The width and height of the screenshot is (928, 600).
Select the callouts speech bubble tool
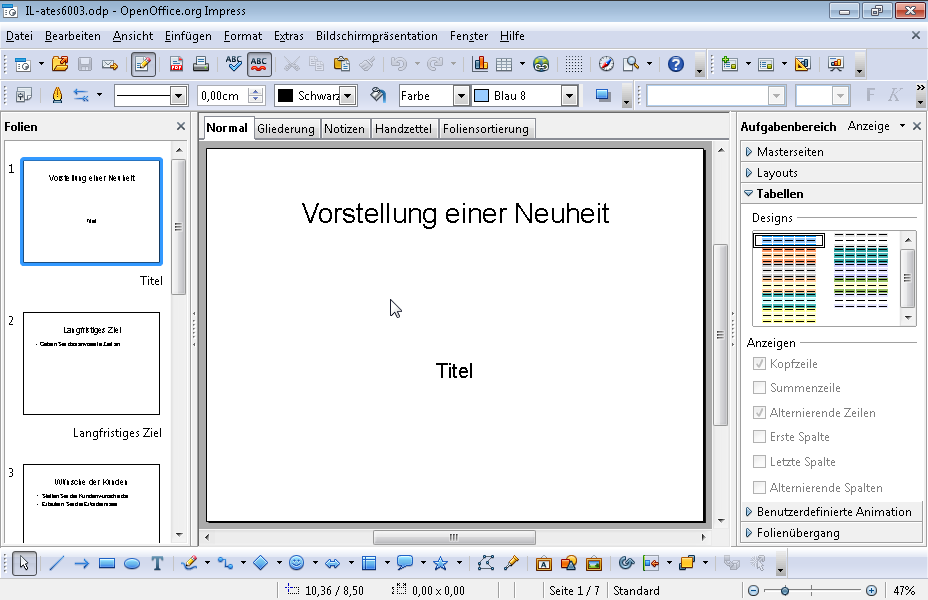[x=405, y=563]
